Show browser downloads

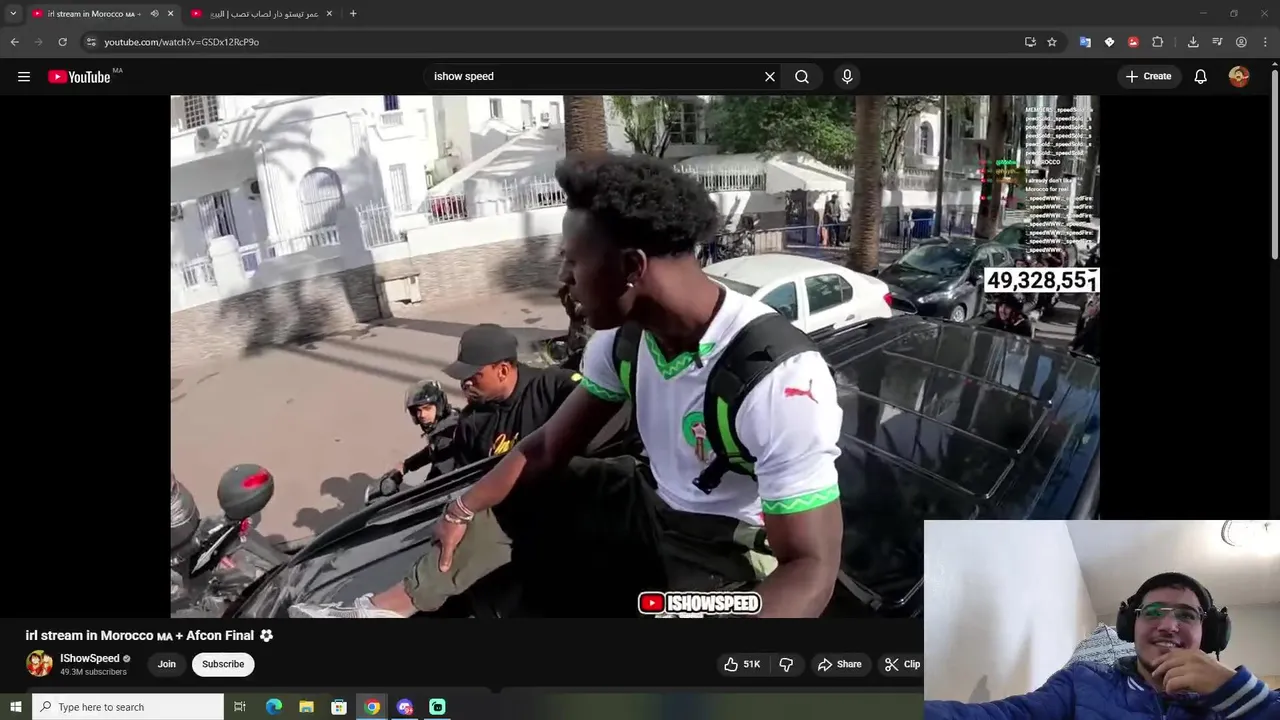[1193, 42]
